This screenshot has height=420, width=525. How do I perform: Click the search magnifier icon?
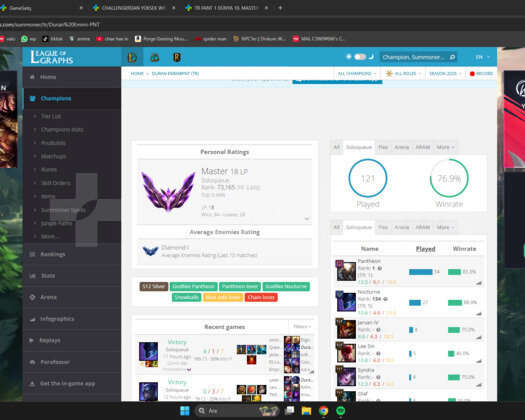point(452,57)
